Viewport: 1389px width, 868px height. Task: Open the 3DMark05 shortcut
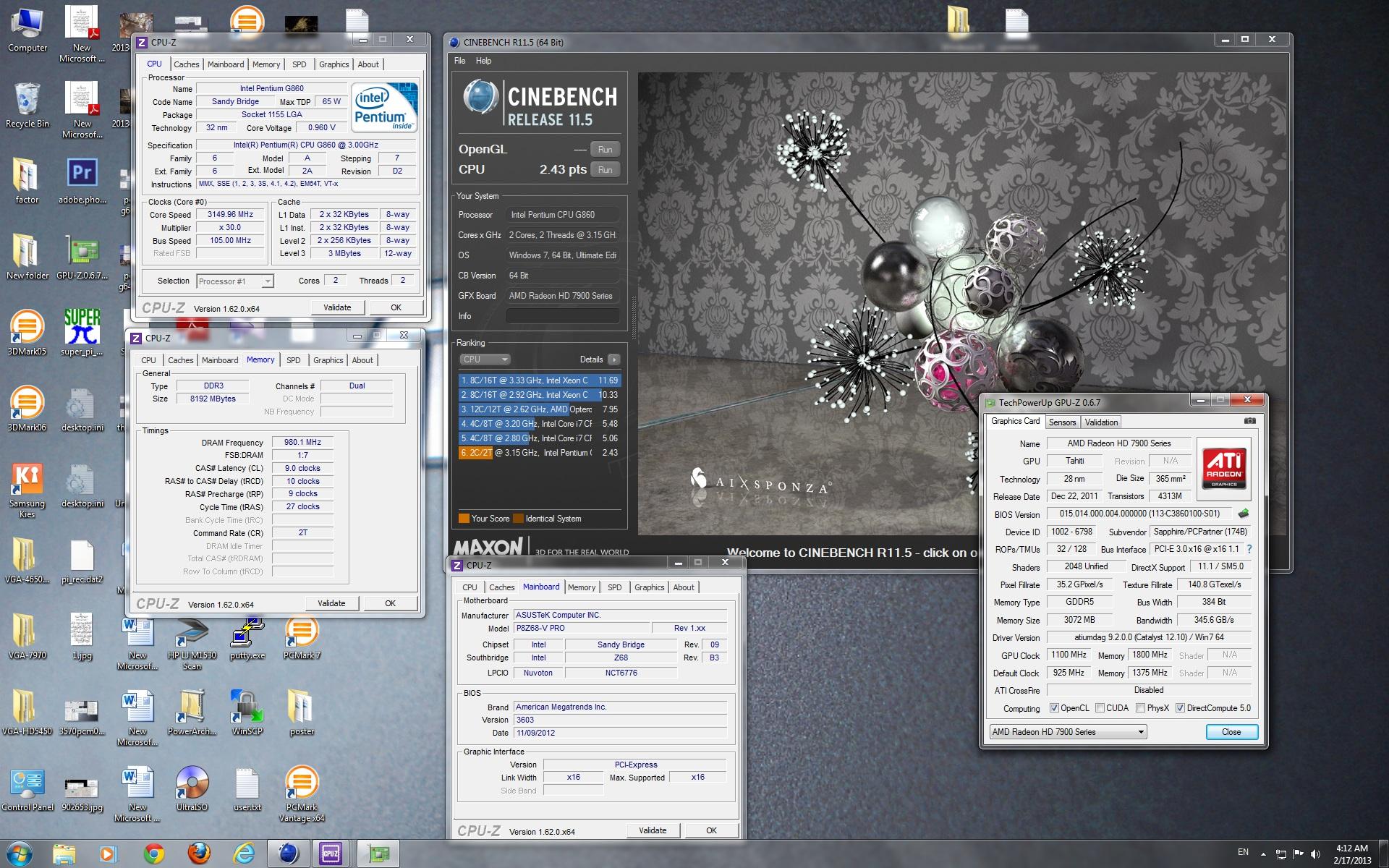pos(27,333)
